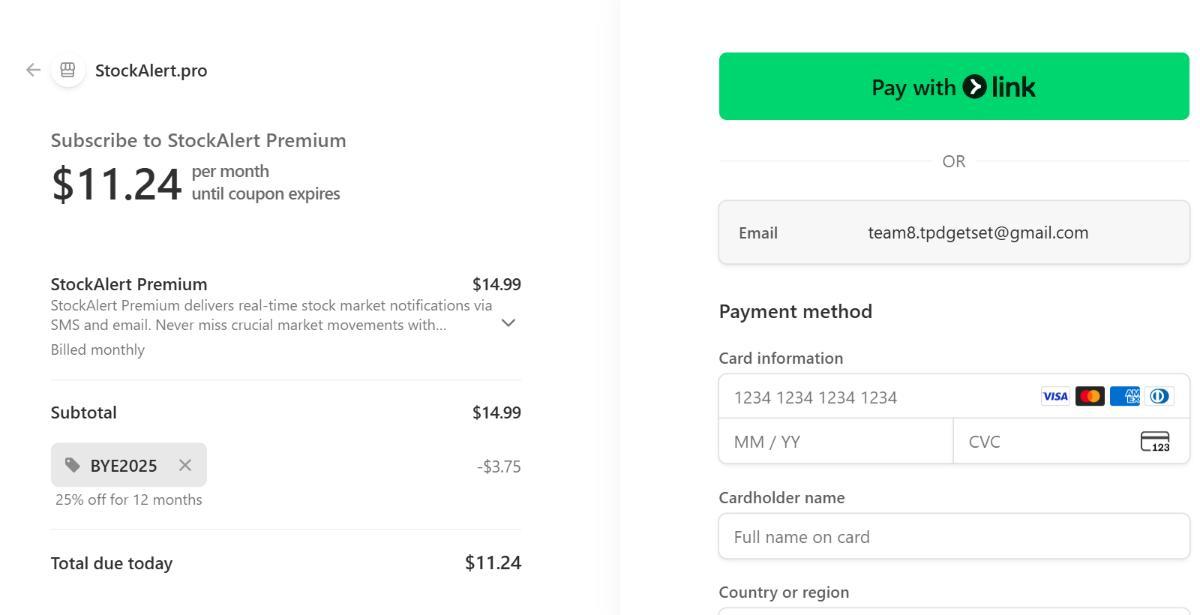Click the "25% off for 12 months" coupon note
1200x615 pixels.
tap(128, 500)
